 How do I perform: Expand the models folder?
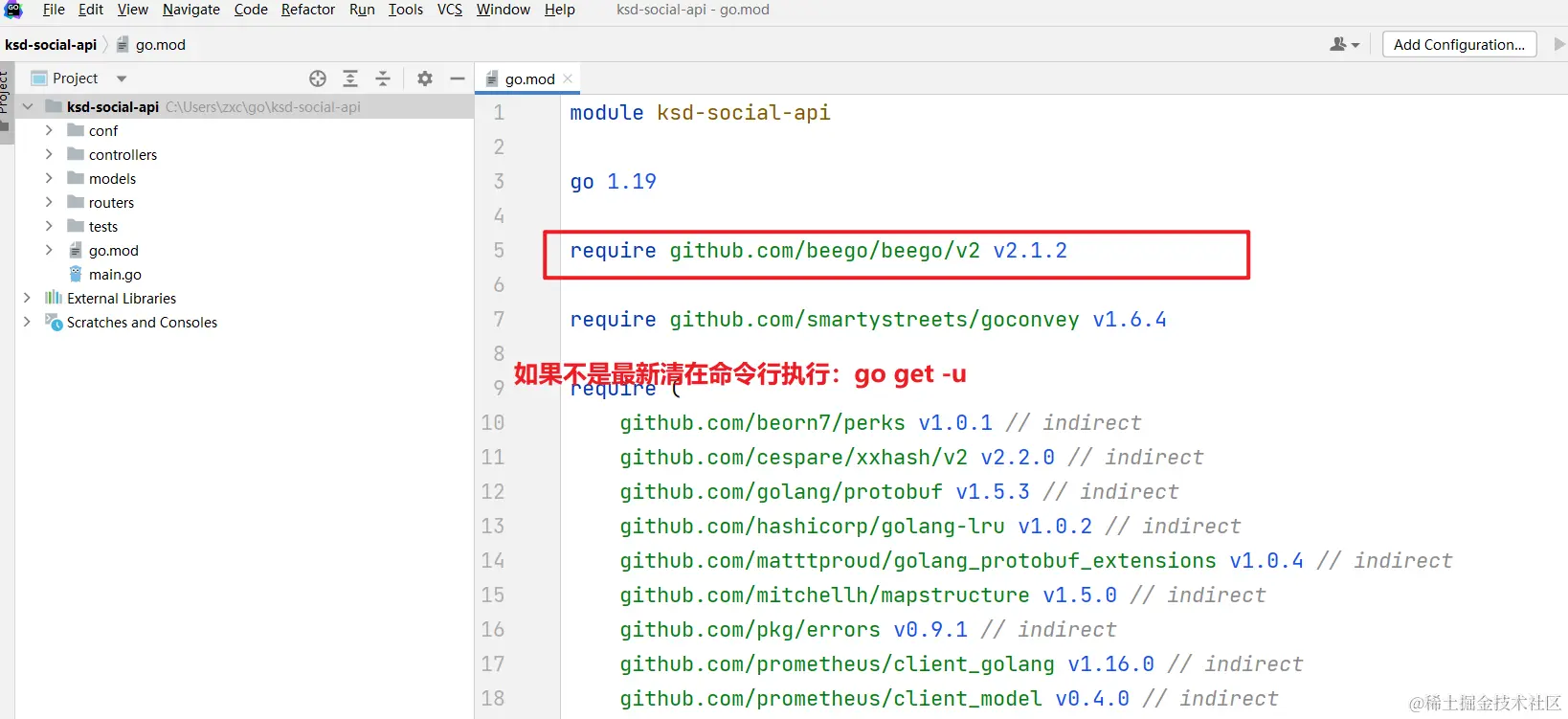[x=49, y=178]
